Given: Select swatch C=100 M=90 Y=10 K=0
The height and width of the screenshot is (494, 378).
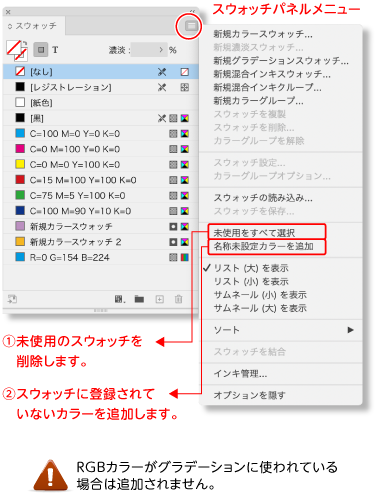Looking at the screenshot, I should coord(101,211).
